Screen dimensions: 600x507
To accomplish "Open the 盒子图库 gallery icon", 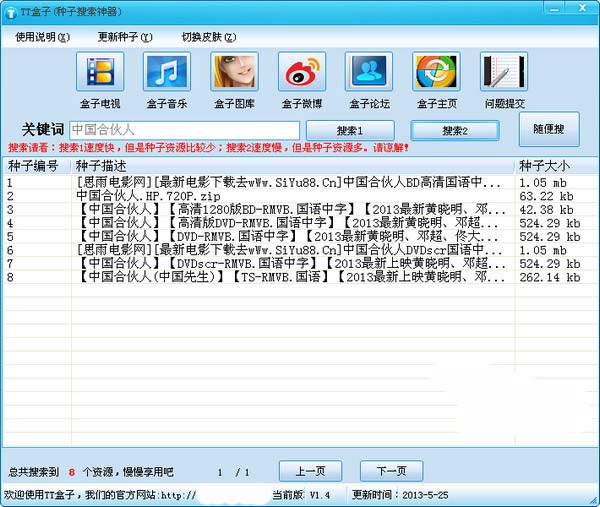I will 234,73.
